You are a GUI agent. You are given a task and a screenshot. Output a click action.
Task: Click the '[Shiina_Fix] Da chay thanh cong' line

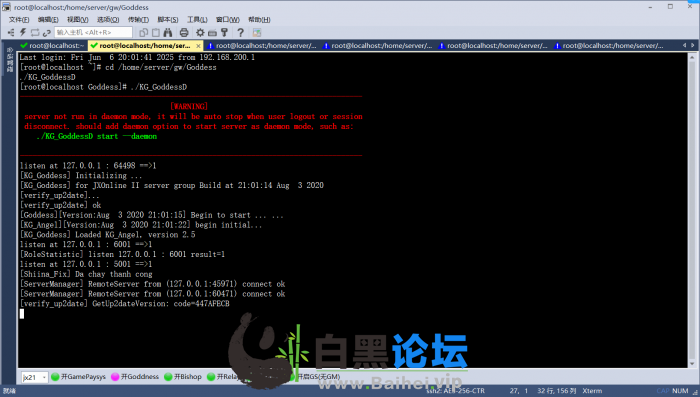click(x=86, y=274)
